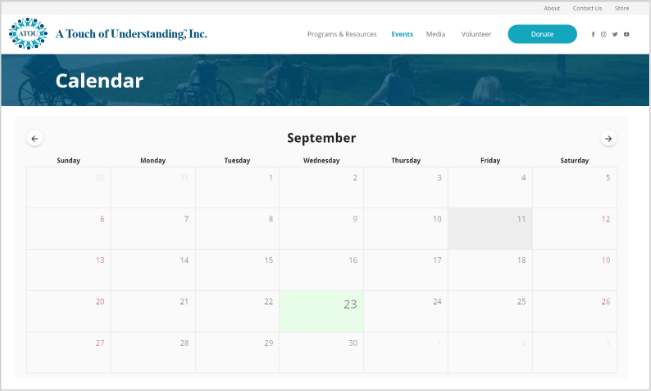Click the Donate button
Screen dimensions: 651x391
tap(542, 34)
